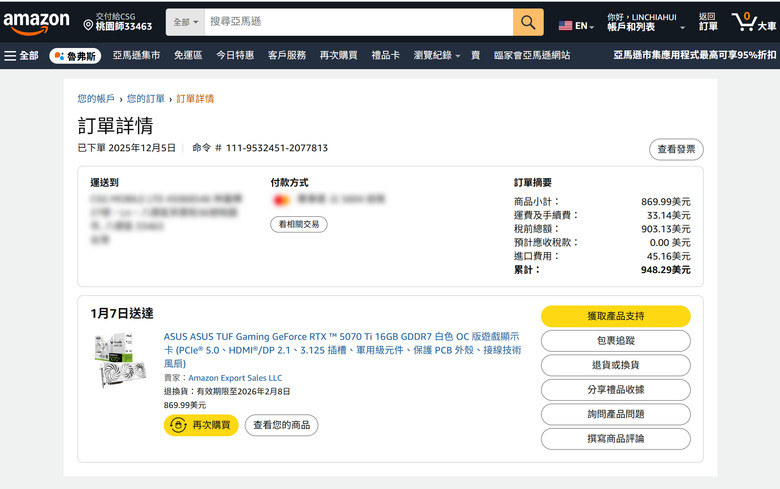Click the 撰寫商品評論 button
The height and width of the screenshot is (489, 780).
pos(615,439)
